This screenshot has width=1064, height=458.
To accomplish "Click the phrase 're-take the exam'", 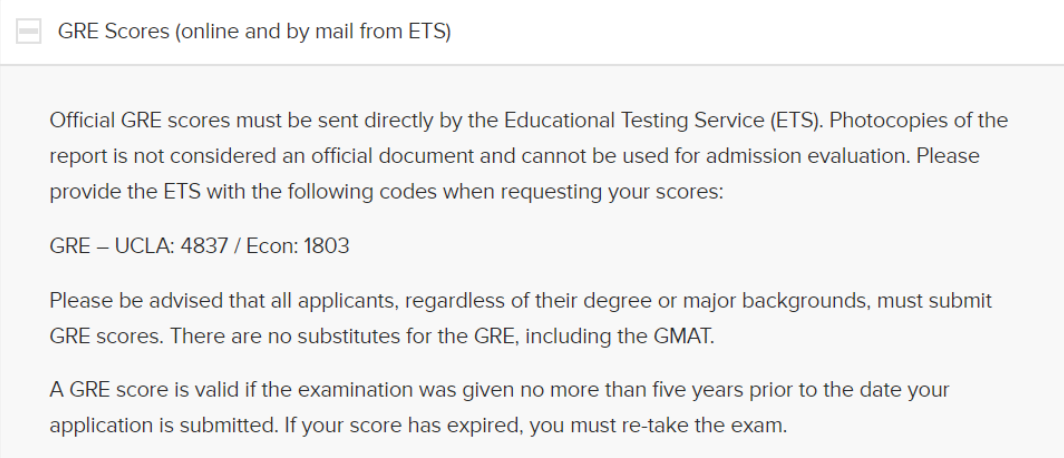I will pos(718,426).
